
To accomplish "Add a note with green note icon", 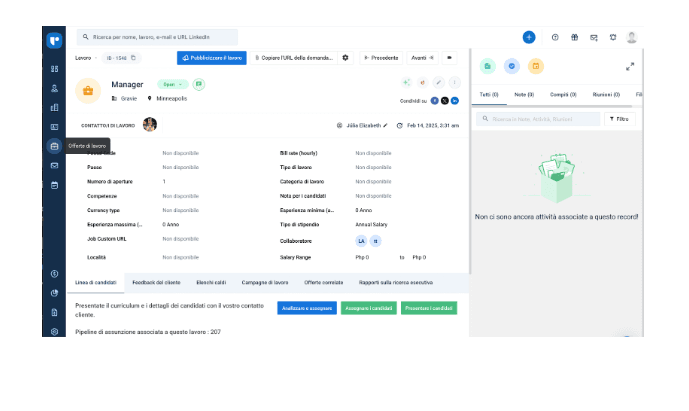I will pos(487,66).
